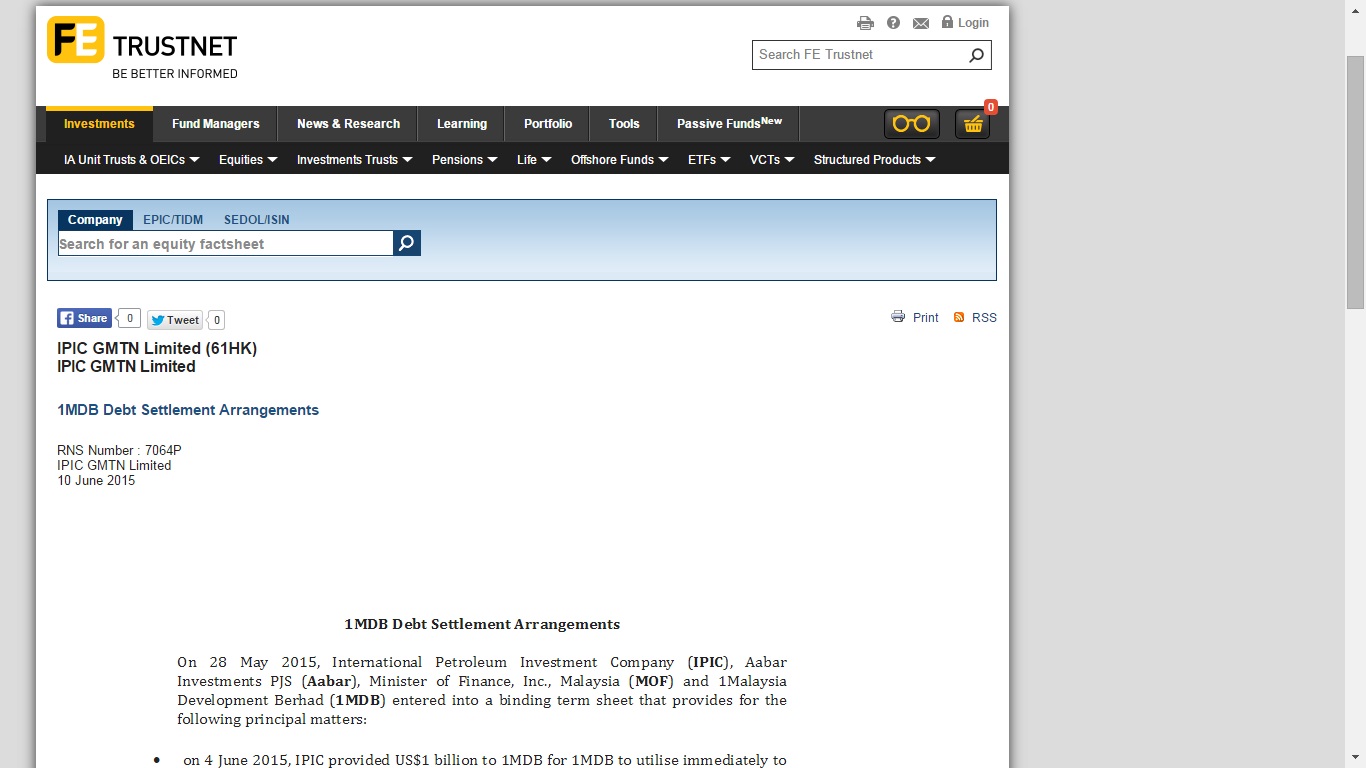Open the help question mark icon

click(x=893, y=23)
